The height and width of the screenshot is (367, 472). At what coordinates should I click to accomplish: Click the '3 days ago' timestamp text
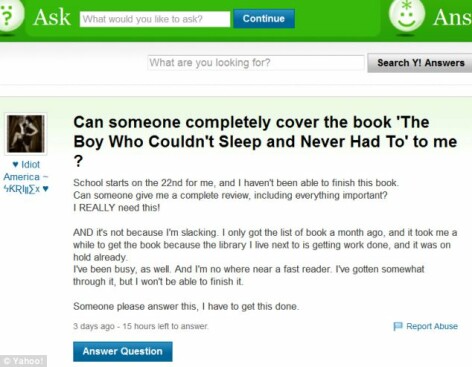coord(94,326)
